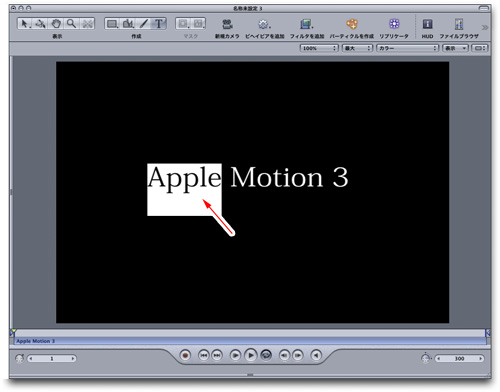Click the Record animation button

(185, 355)
